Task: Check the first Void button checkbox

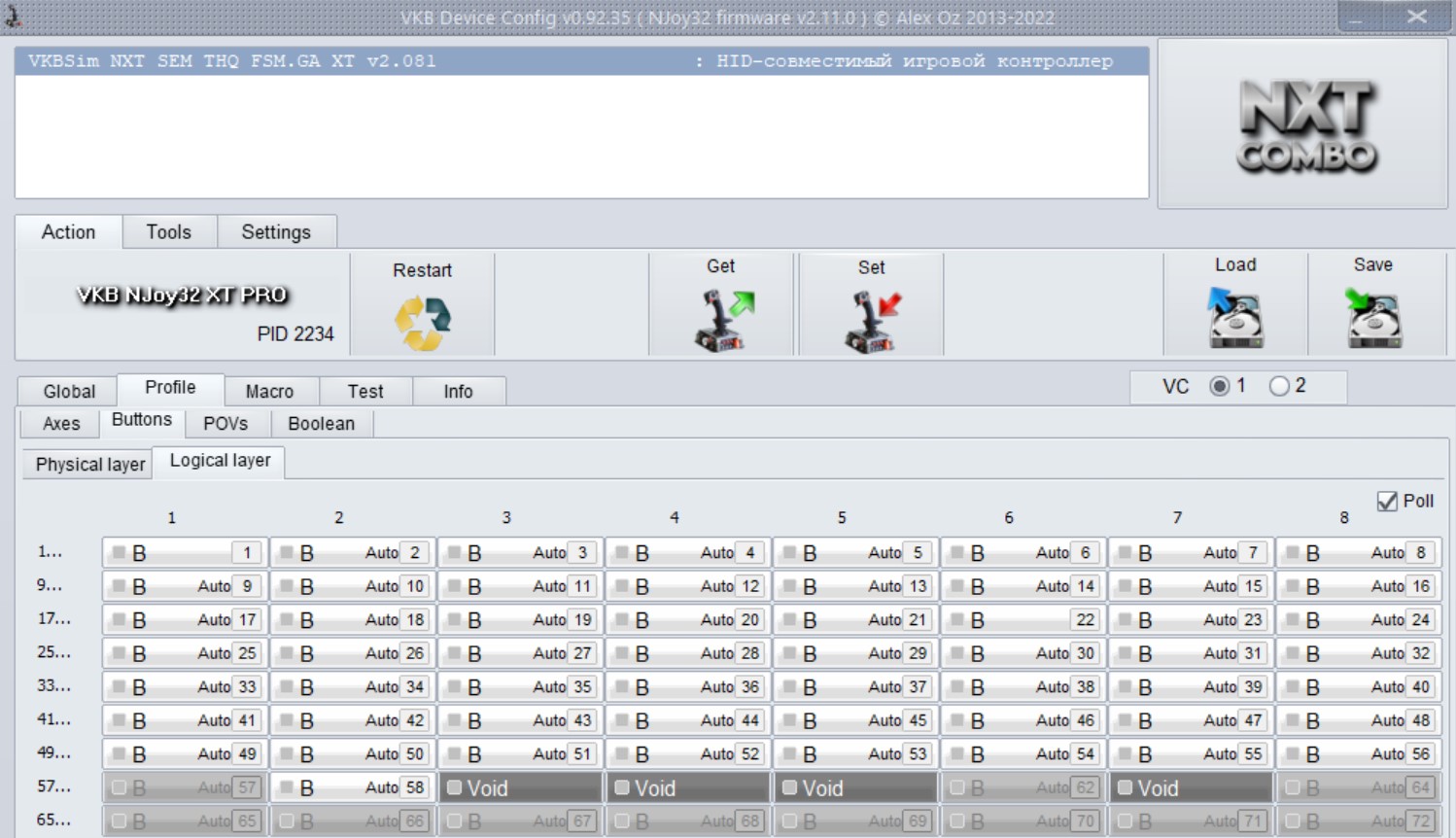Action: pyautogui.click(x=454, y=787)
